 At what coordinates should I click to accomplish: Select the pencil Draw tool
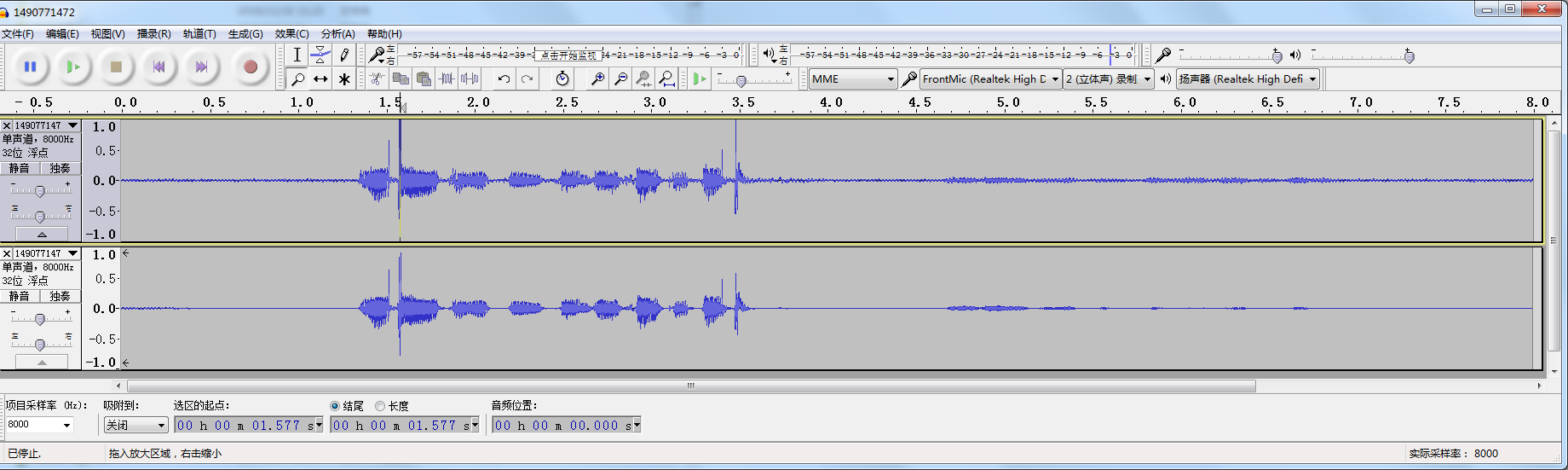[x=344, y=55]
